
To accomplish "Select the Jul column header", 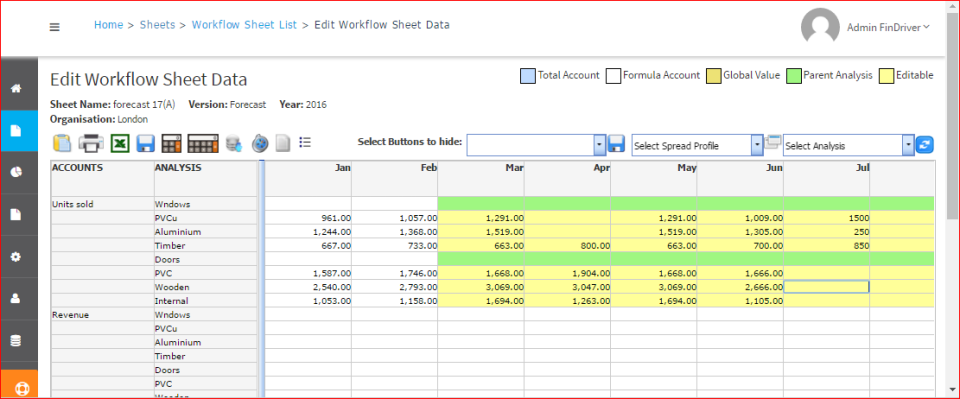I will 827,178.
